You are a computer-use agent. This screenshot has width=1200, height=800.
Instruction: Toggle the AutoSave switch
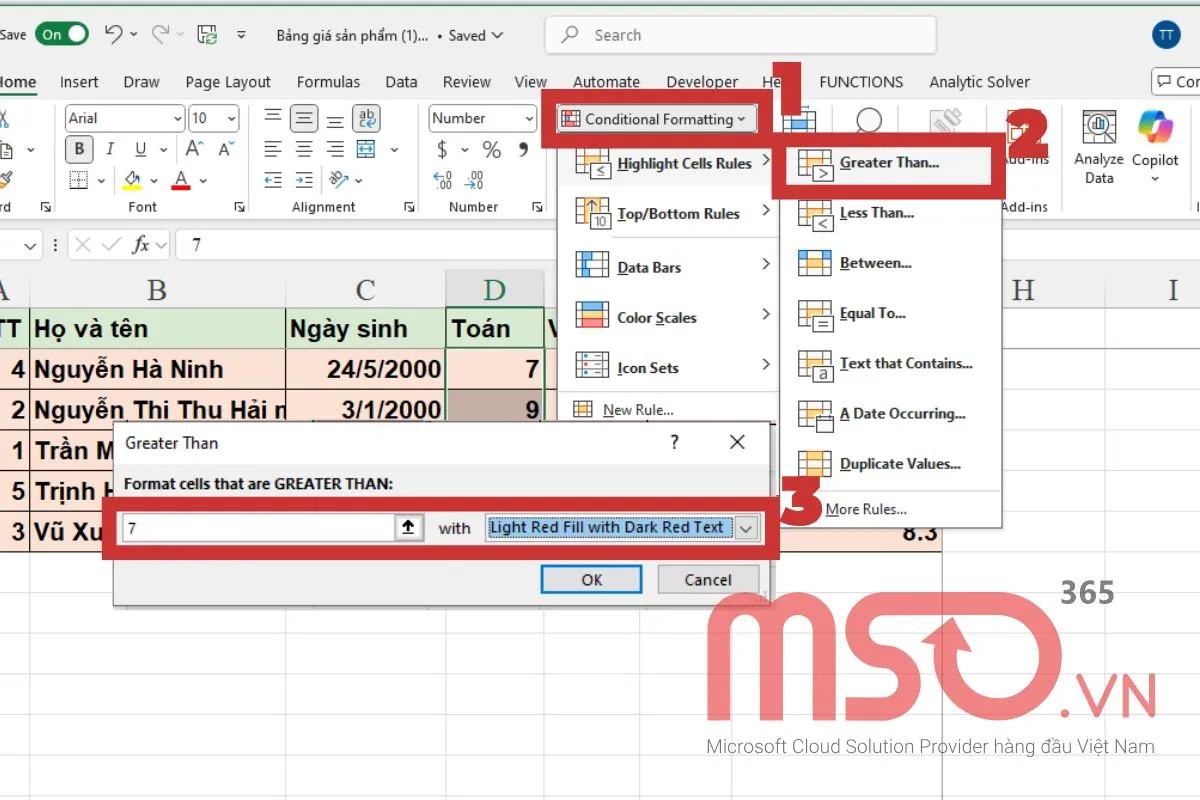[60, 34]
